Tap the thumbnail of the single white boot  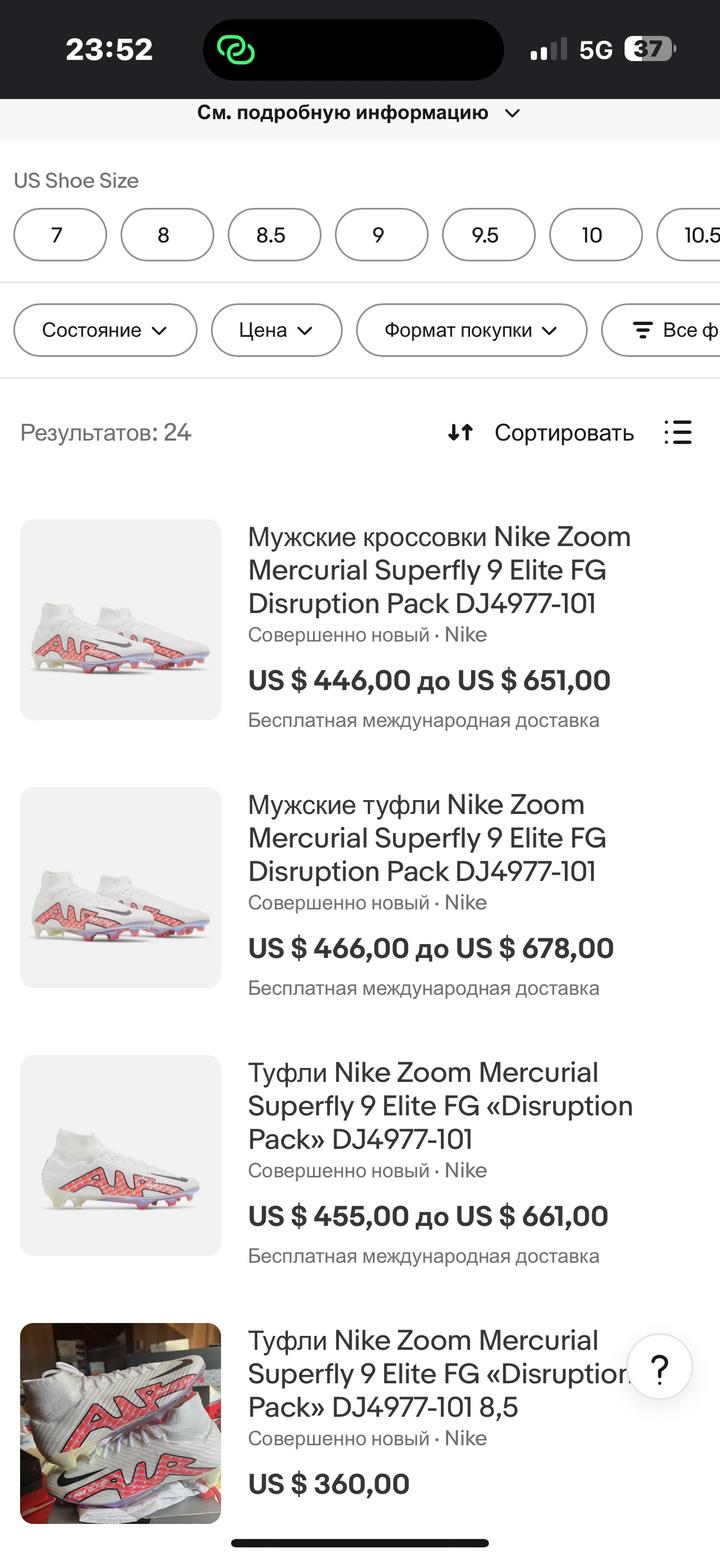[x=120, y=1155]
